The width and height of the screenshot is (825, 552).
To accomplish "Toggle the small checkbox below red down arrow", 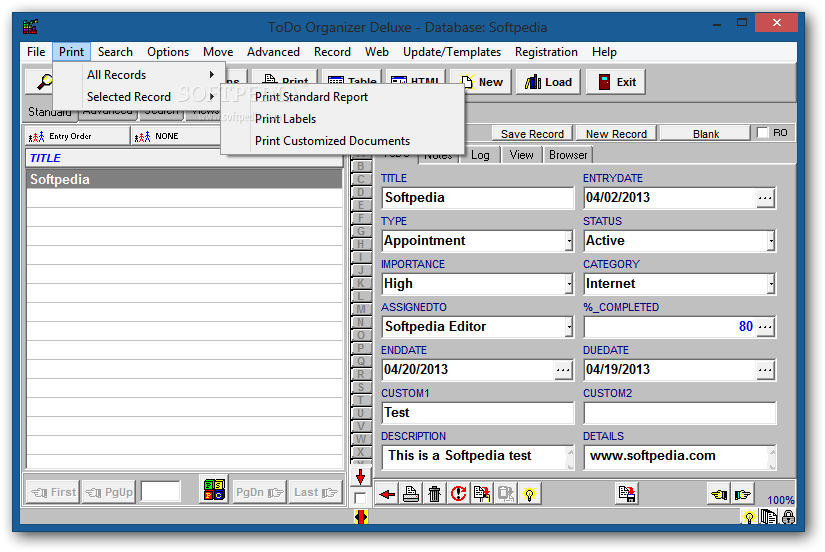I will (360, 498).
